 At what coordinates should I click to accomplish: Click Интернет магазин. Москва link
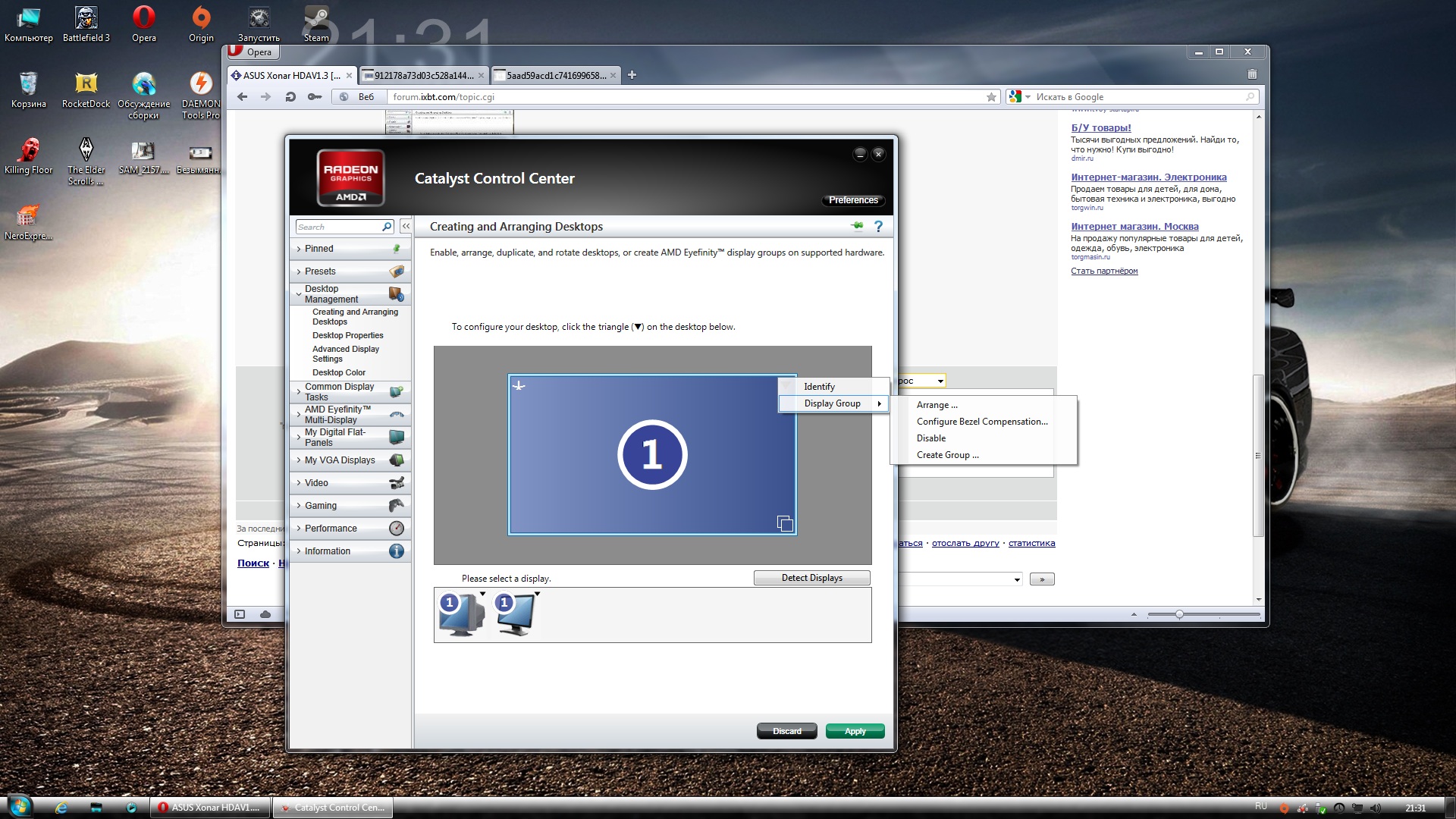1134,226
